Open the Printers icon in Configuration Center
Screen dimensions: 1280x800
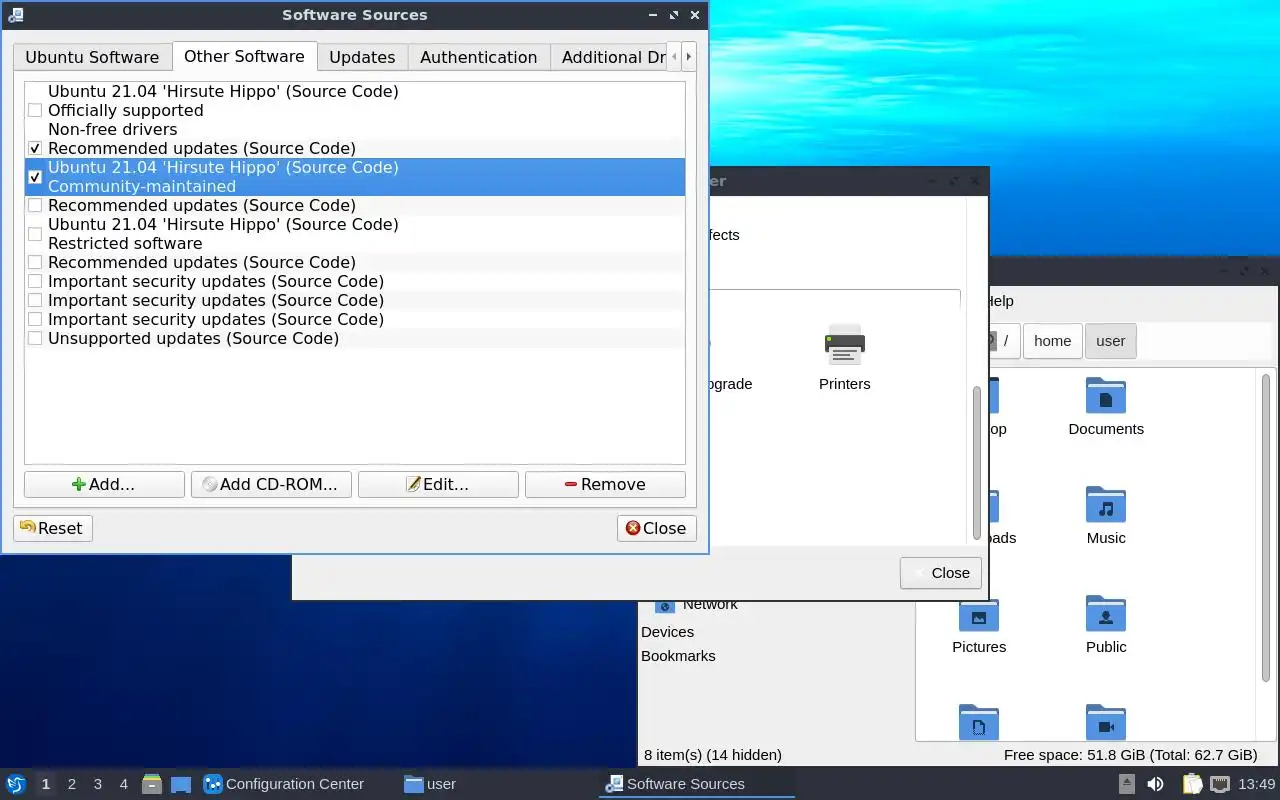pos(845,358)
